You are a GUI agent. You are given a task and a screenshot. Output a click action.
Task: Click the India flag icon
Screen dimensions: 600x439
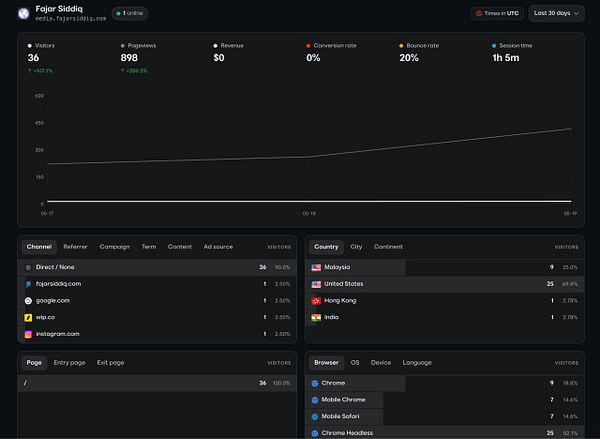[x=316, y=317]
